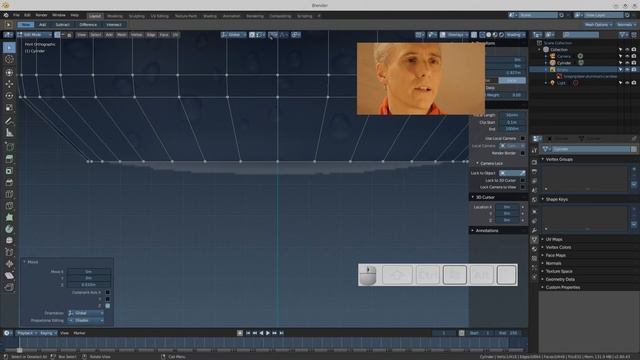This screenshot has height=360, width=640.
Task: Select the Annotate pencil tool
Action: (x=9, y=121)
